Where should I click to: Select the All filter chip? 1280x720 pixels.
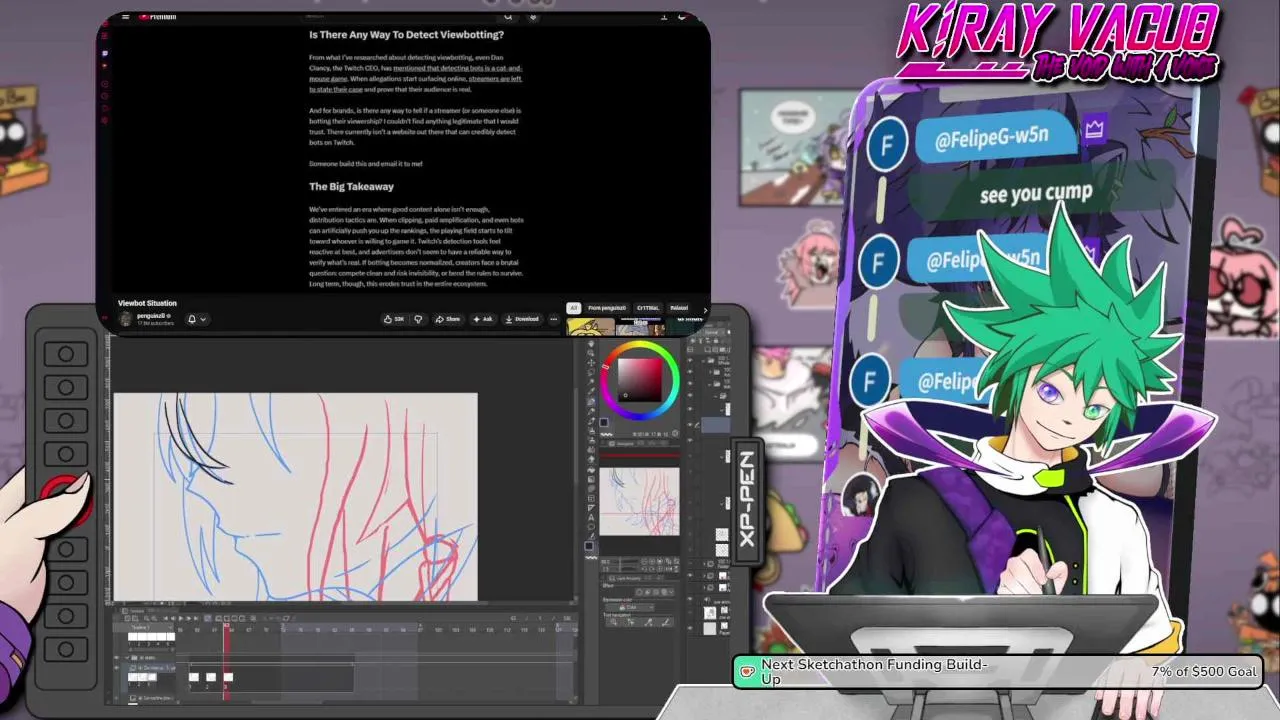point(573,308)
